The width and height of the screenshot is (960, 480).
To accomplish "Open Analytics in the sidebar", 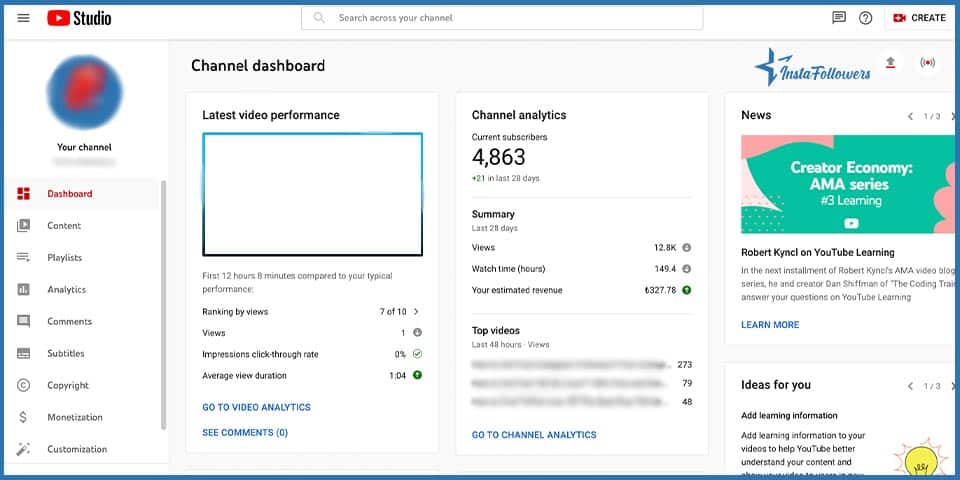I will (x=82, y=289).
